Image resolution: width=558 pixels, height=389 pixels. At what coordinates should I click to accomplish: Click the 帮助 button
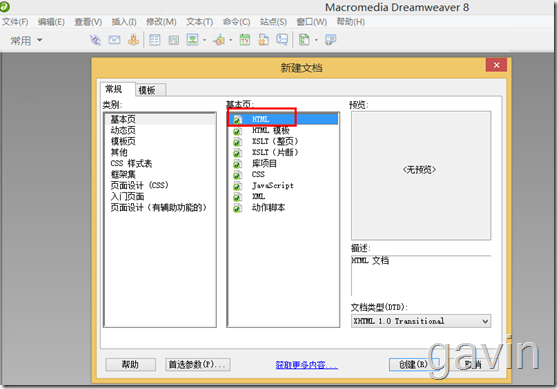coord(130,364)
